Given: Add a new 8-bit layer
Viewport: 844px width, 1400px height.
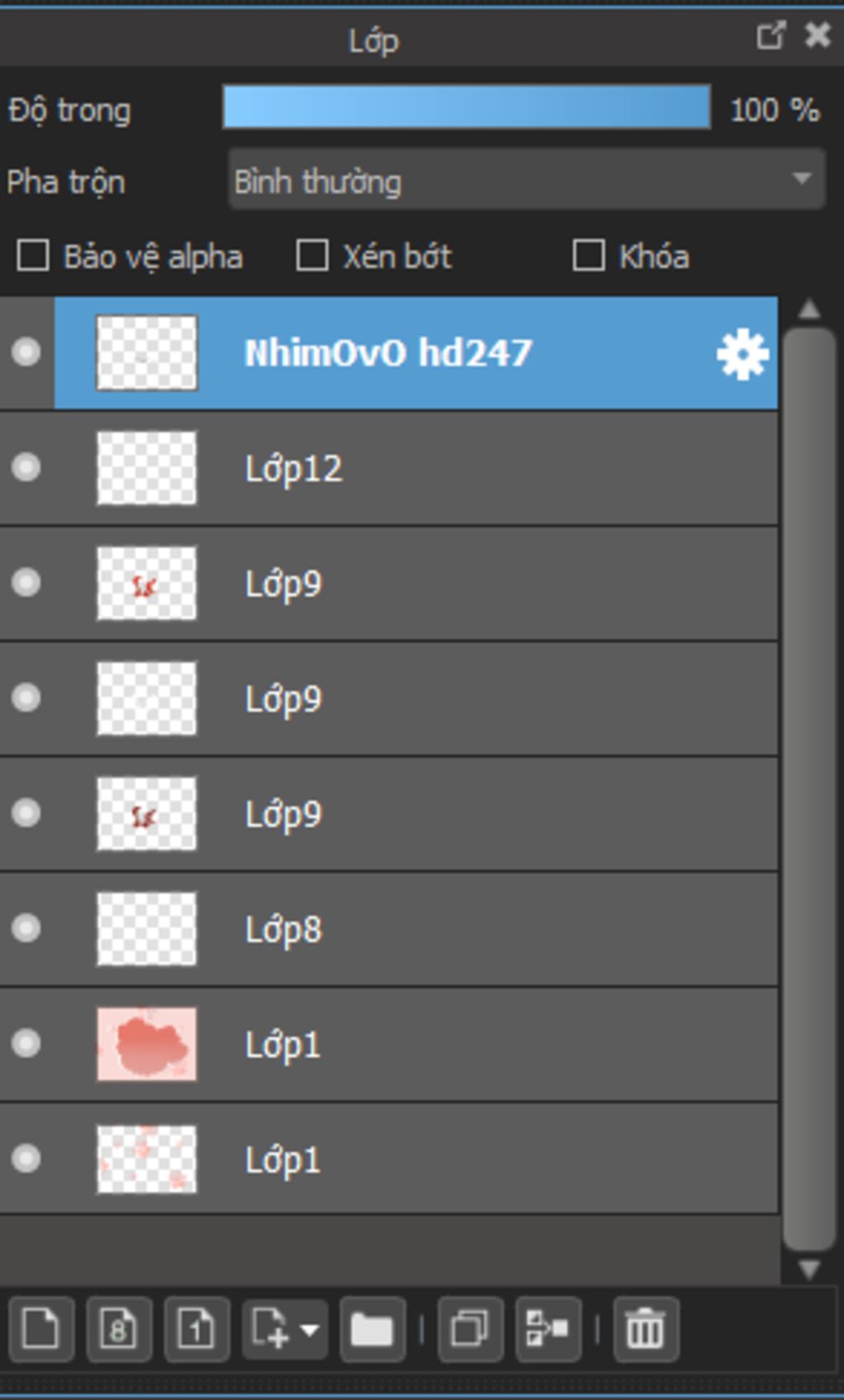Looking at the screenshot, I should pos(119,1329).
